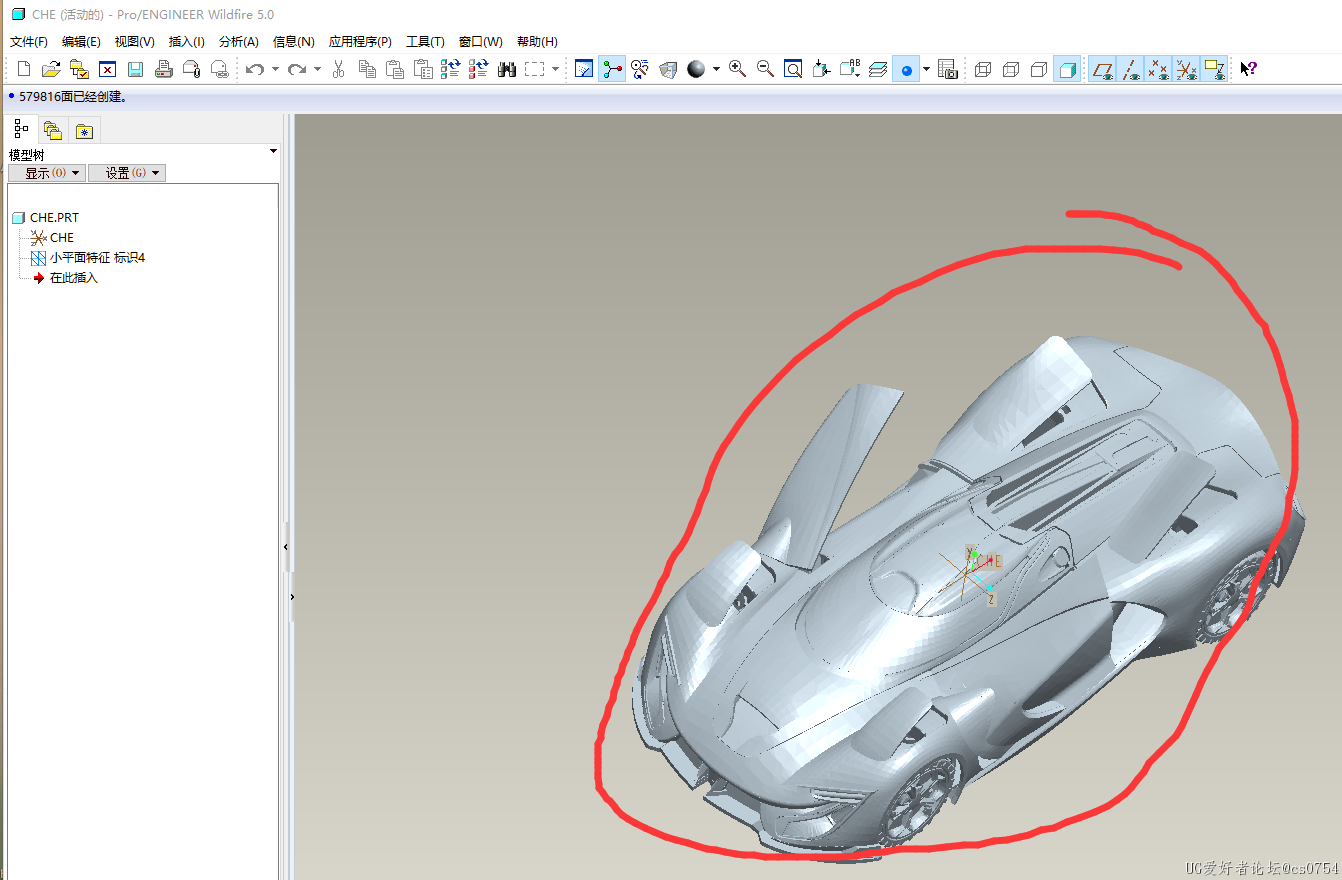Expand selection box options arrow

click(x=555, y=69)
